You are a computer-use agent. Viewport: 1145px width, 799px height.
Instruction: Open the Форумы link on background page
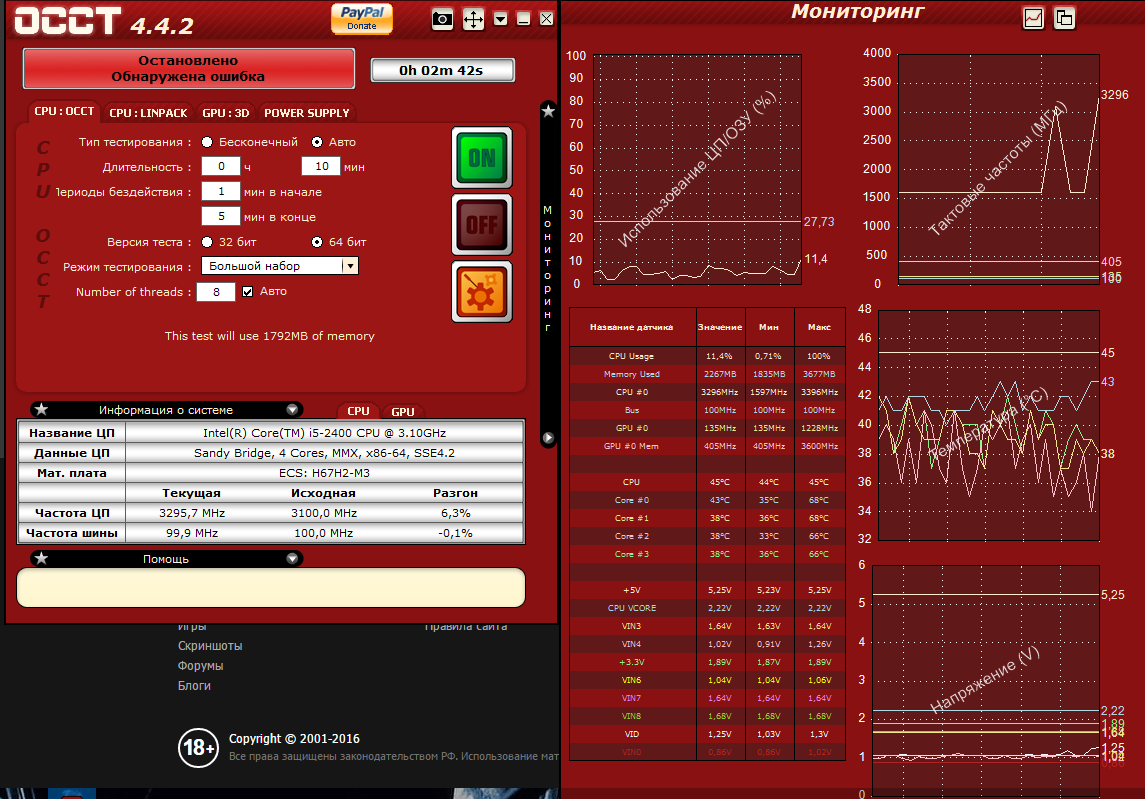click(x=200, y=665)
